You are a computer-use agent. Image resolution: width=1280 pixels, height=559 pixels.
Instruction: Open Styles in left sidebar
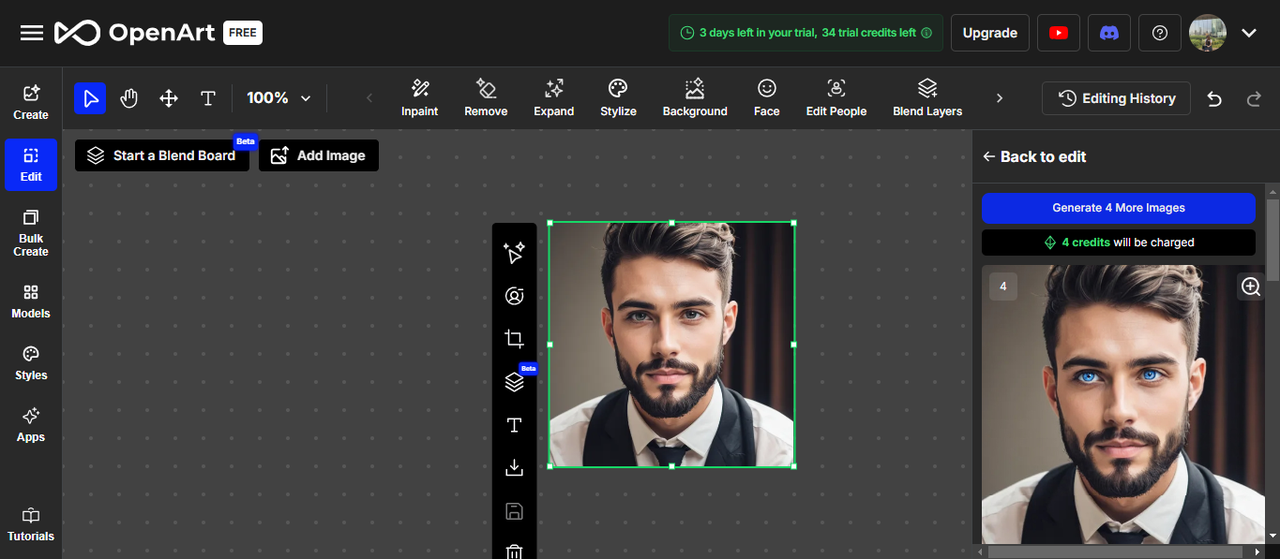(x=31, y=363)
